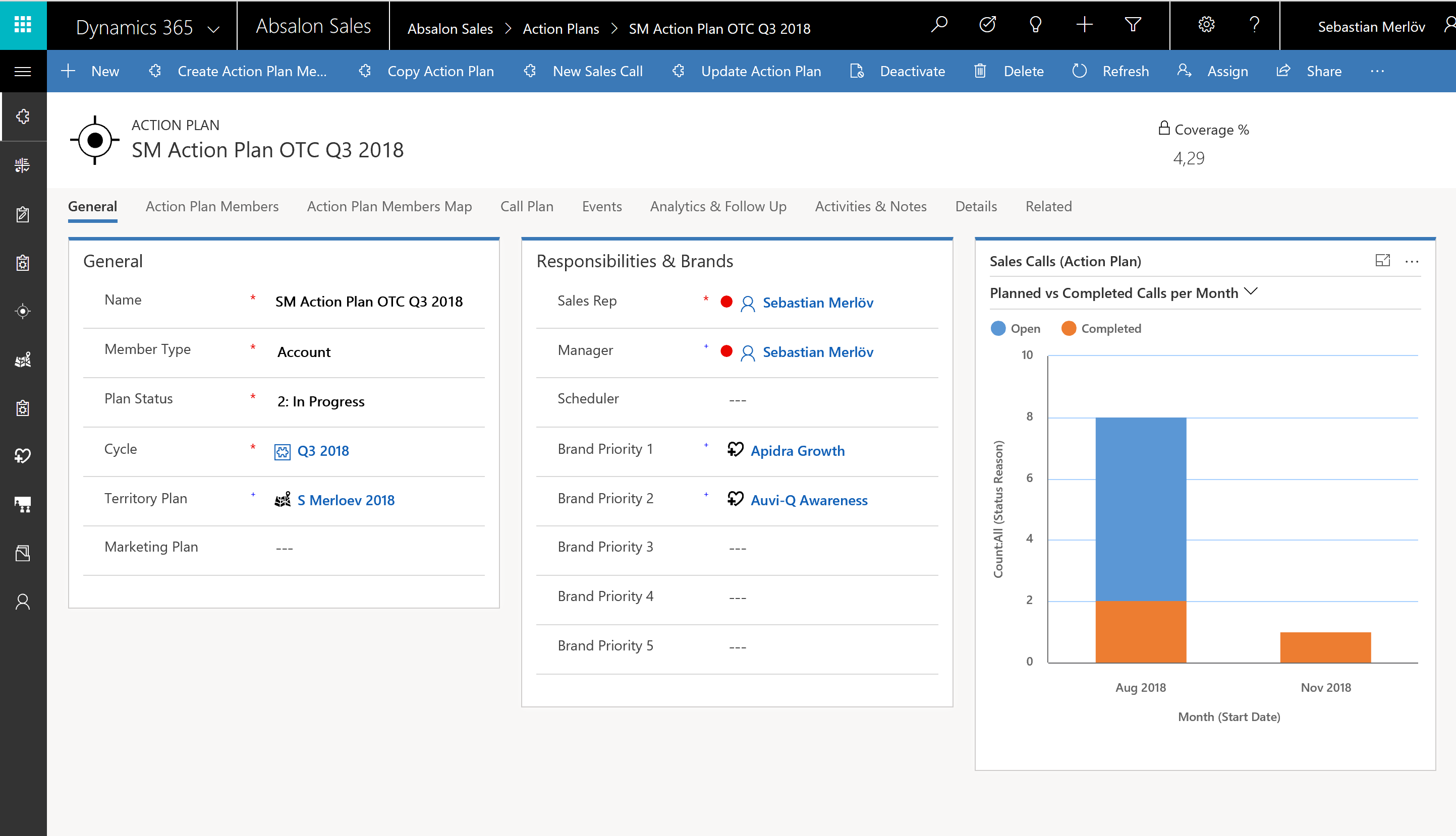Toggle the Completed legend orange swatch
The image size is (1456, 836).
pyautogui.click(x=1069, y=329)
